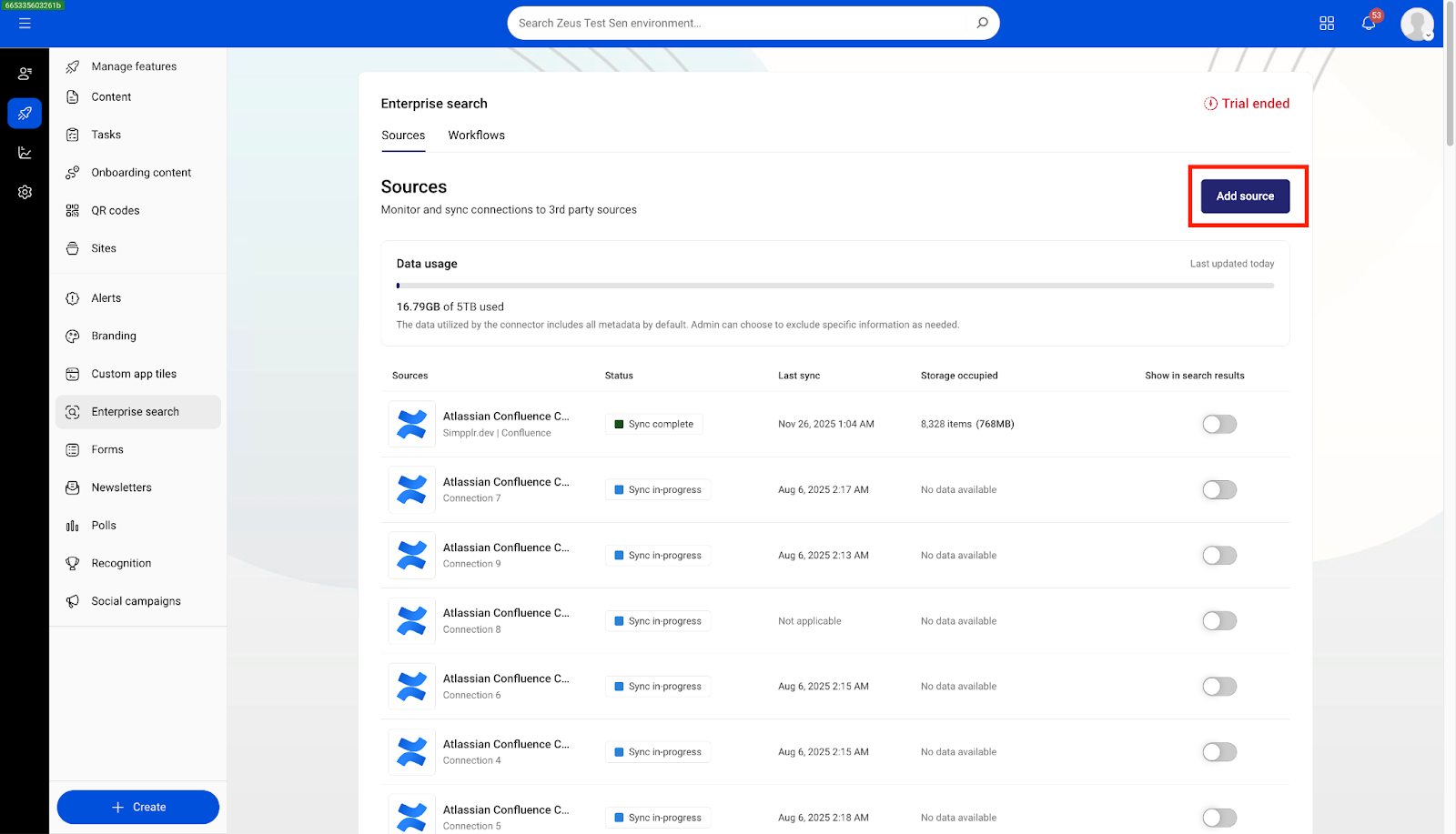Click the people icon in left rail
The image size is (1456, 834).
coord(25,74)
